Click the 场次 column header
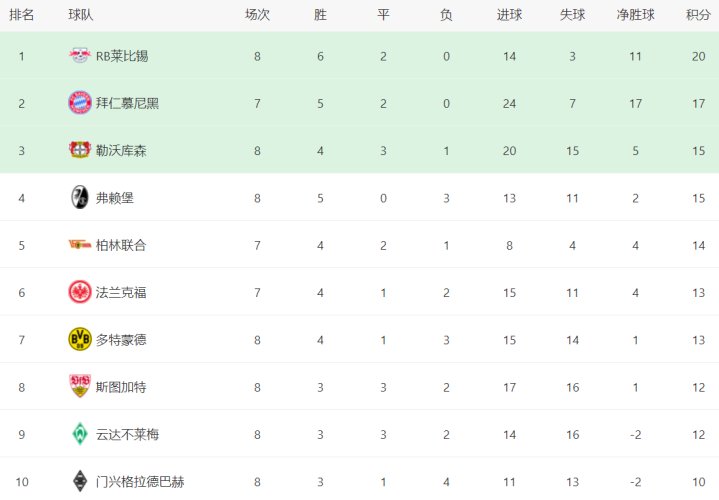 pyautogui.click(x=257, y=15)
